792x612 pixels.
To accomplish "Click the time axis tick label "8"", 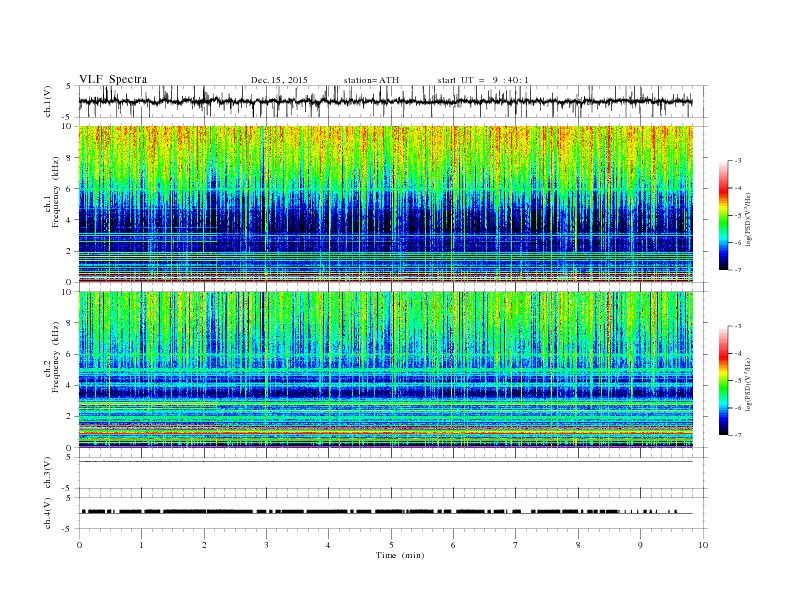I will pyautogui.click(x=578, y=545).
